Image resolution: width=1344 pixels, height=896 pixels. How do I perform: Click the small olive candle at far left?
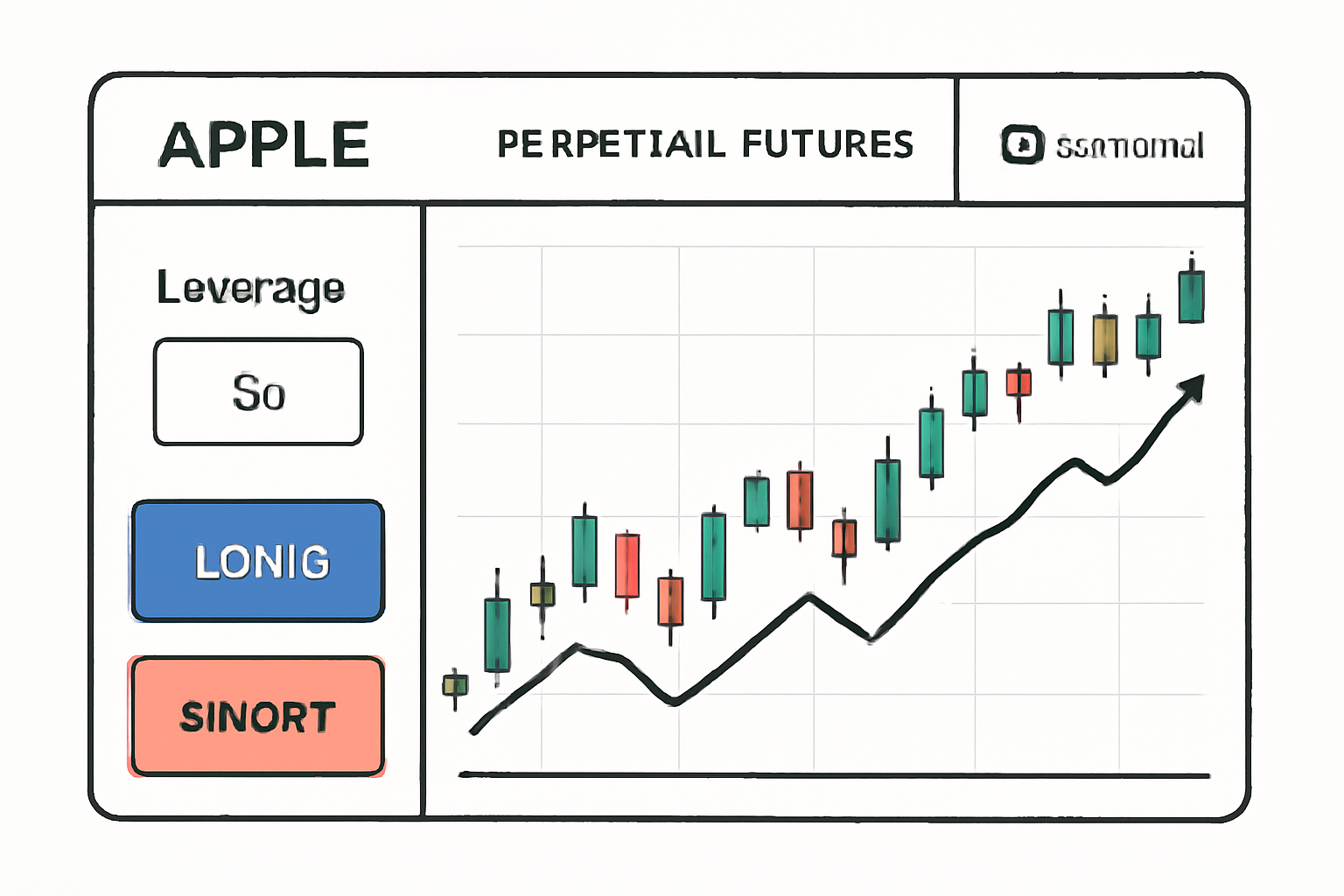pyautogui.click(x=455, y=685)
